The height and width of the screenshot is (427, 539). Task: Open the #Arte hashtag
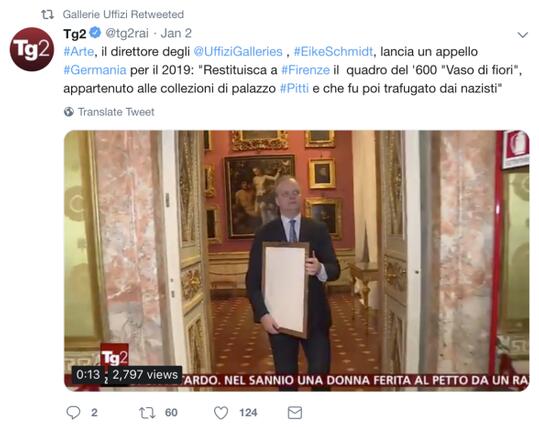coord(79,52)
